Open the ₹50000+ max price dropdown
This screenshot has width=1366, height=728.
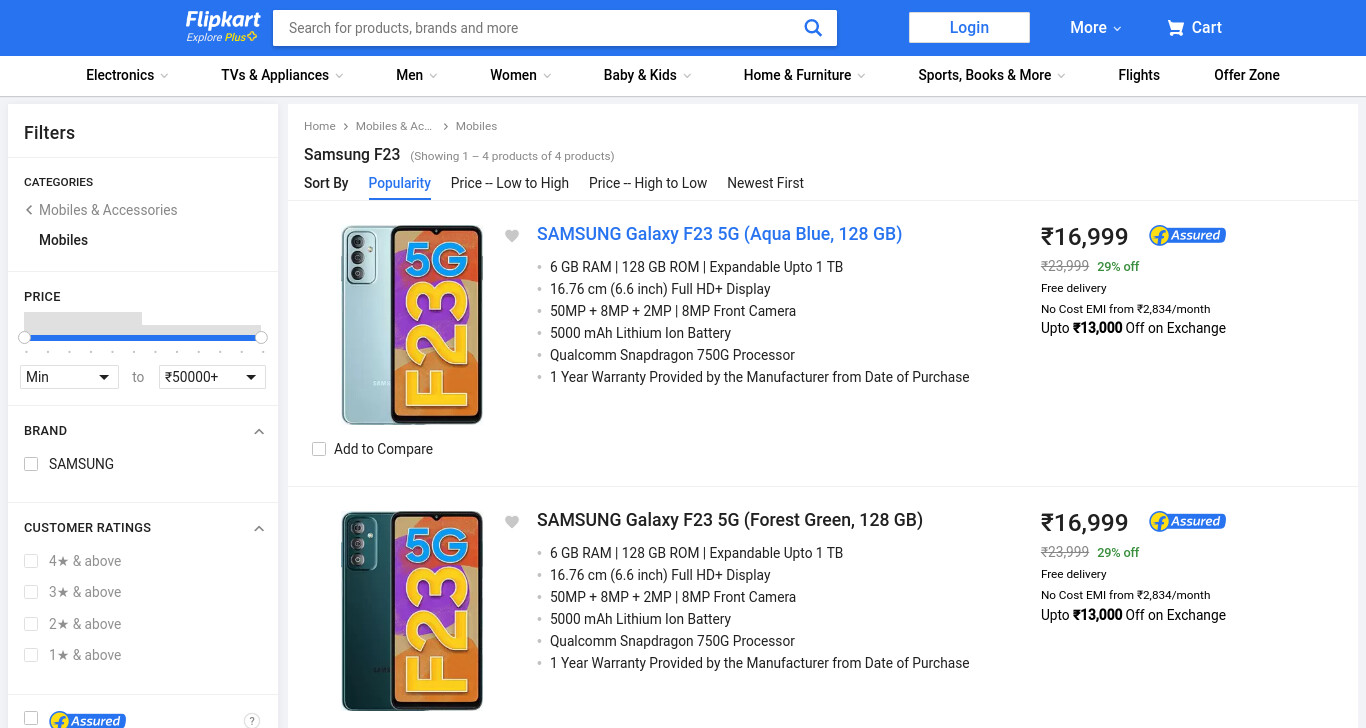(212, 377)
